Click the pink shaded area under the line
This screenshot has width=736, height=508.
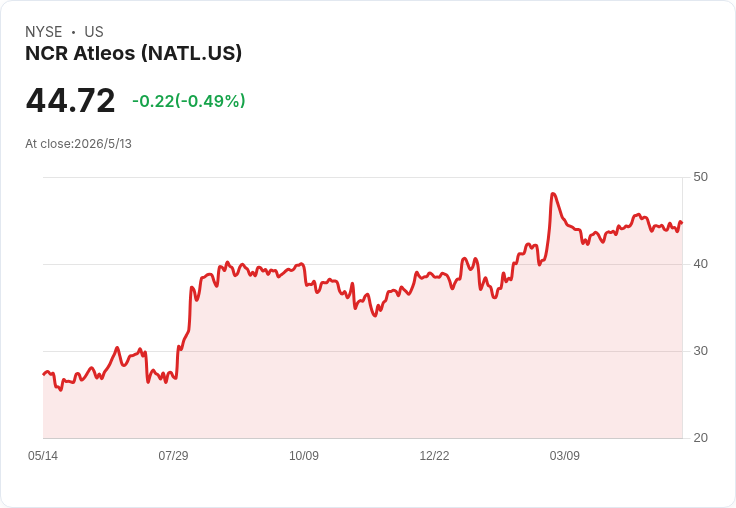[x=362, y=376]
